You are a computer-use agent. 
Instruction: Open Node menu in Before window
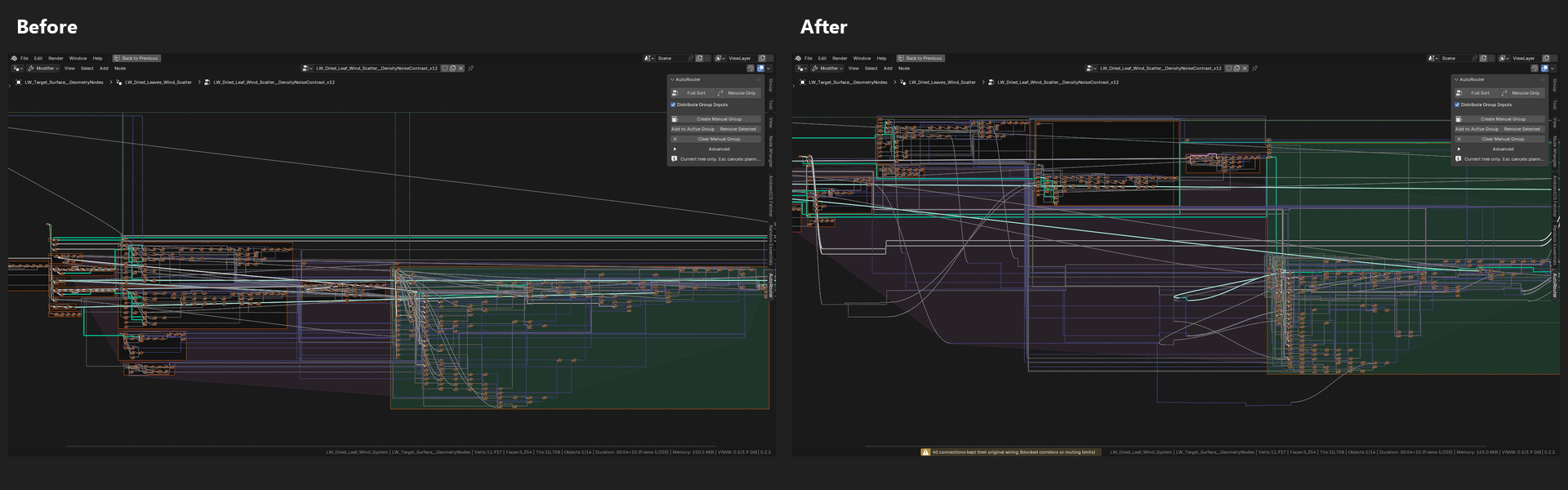tap(120, 69)
